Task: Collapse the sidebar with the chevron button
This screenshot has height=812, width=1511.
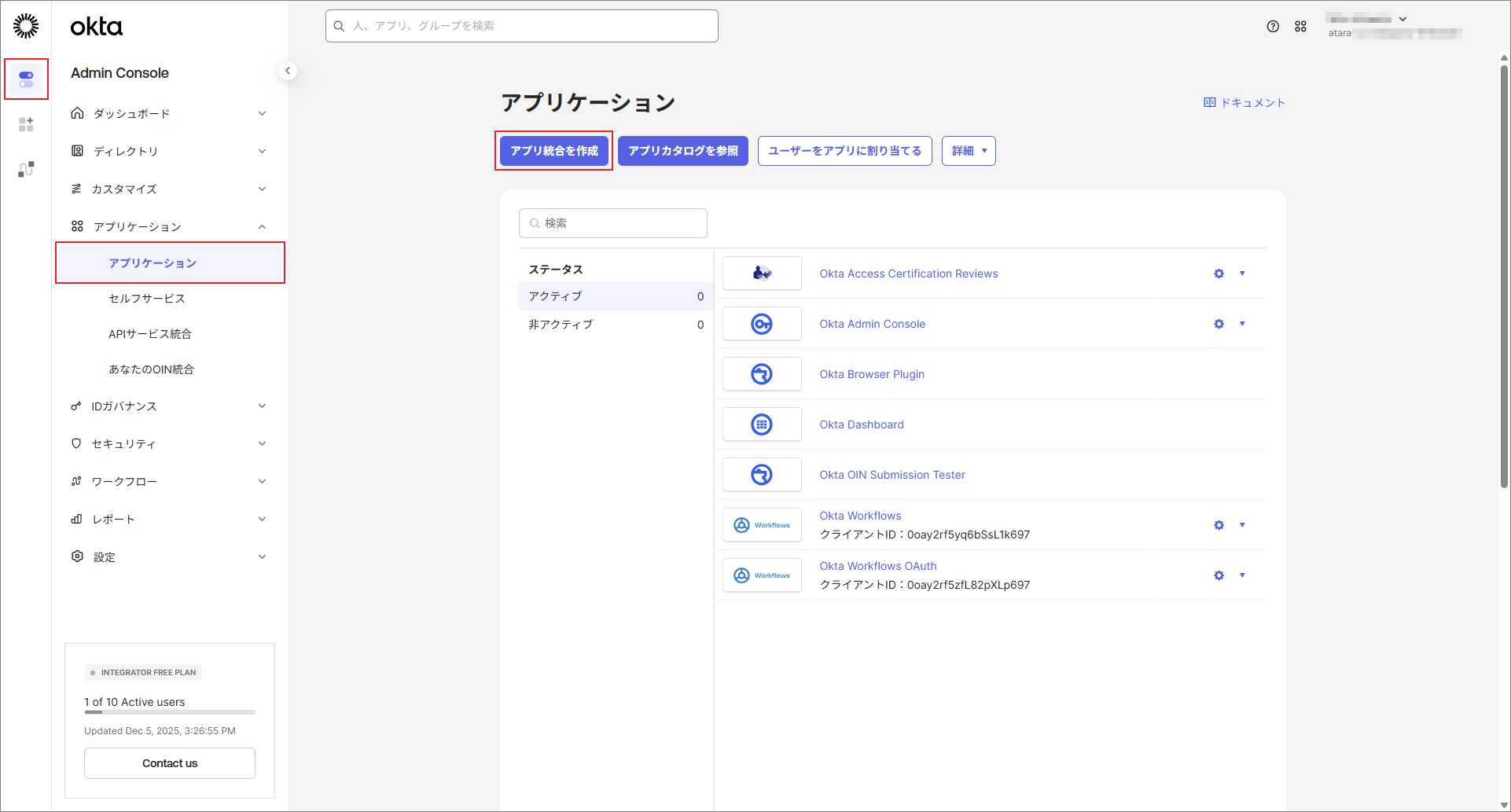Action: (288, 71)
